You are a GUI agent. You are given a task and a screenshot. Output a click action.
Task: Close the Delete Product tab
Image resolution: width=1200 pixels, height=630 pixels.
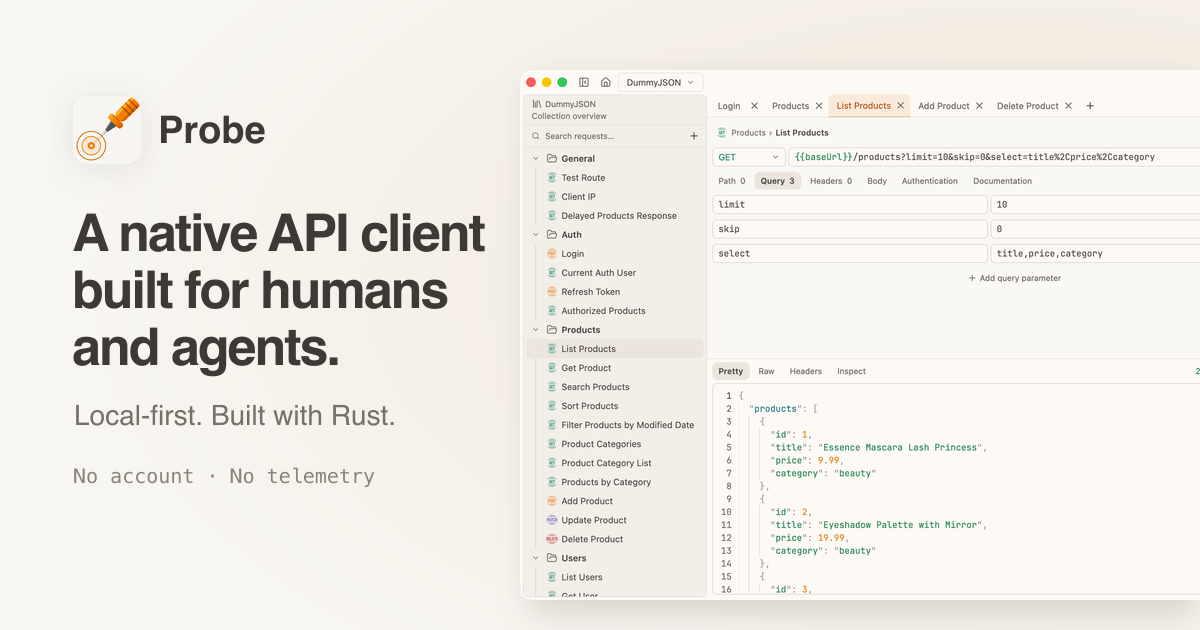click(x=1068, y=106)
